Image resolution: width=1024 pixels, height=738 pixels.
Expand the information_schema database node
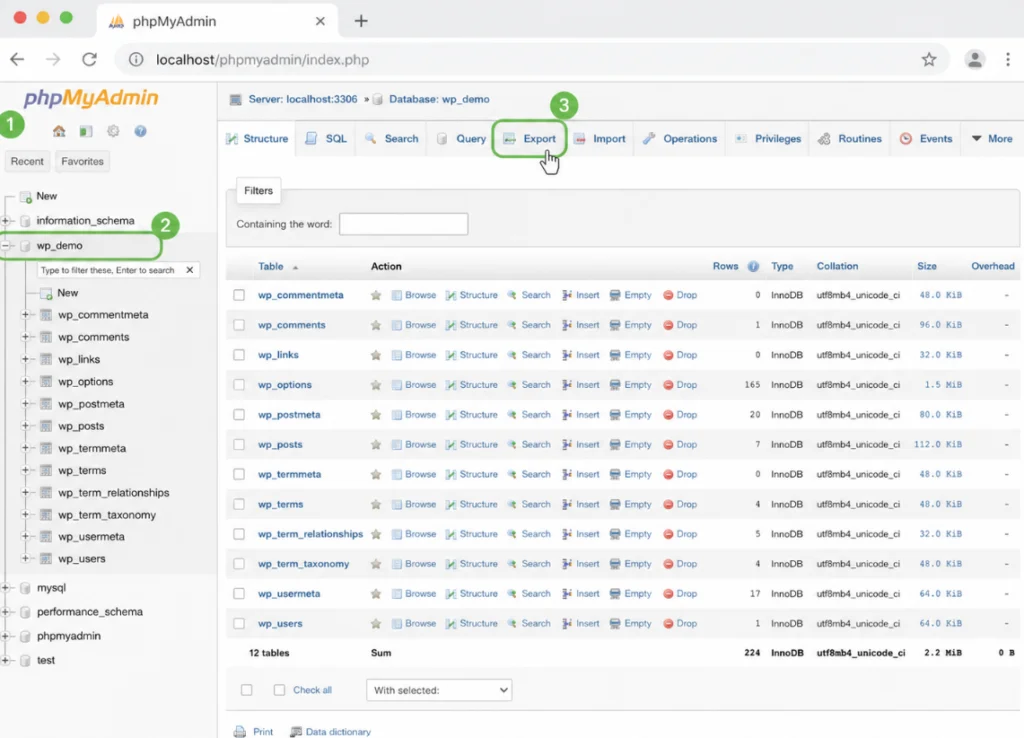click(x=6, y=221)
